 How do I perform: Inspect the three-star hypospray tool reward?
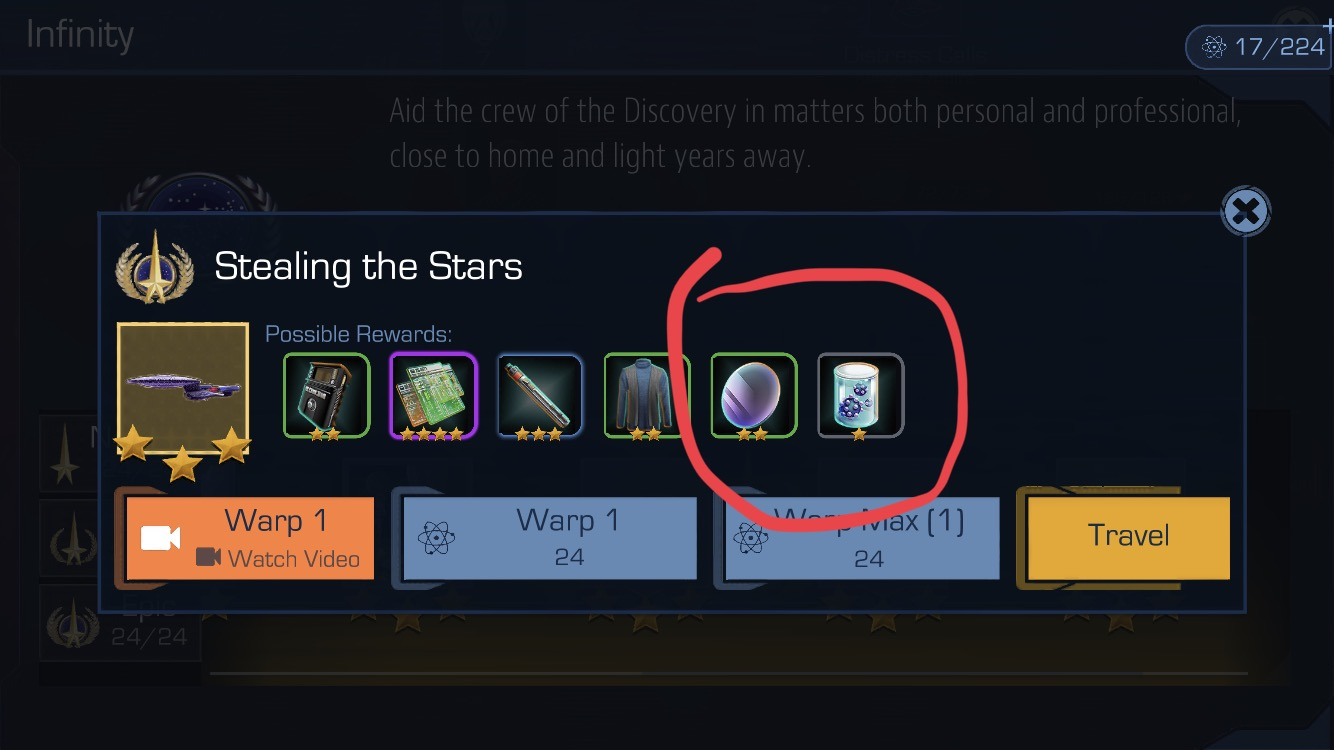point(540,396)
